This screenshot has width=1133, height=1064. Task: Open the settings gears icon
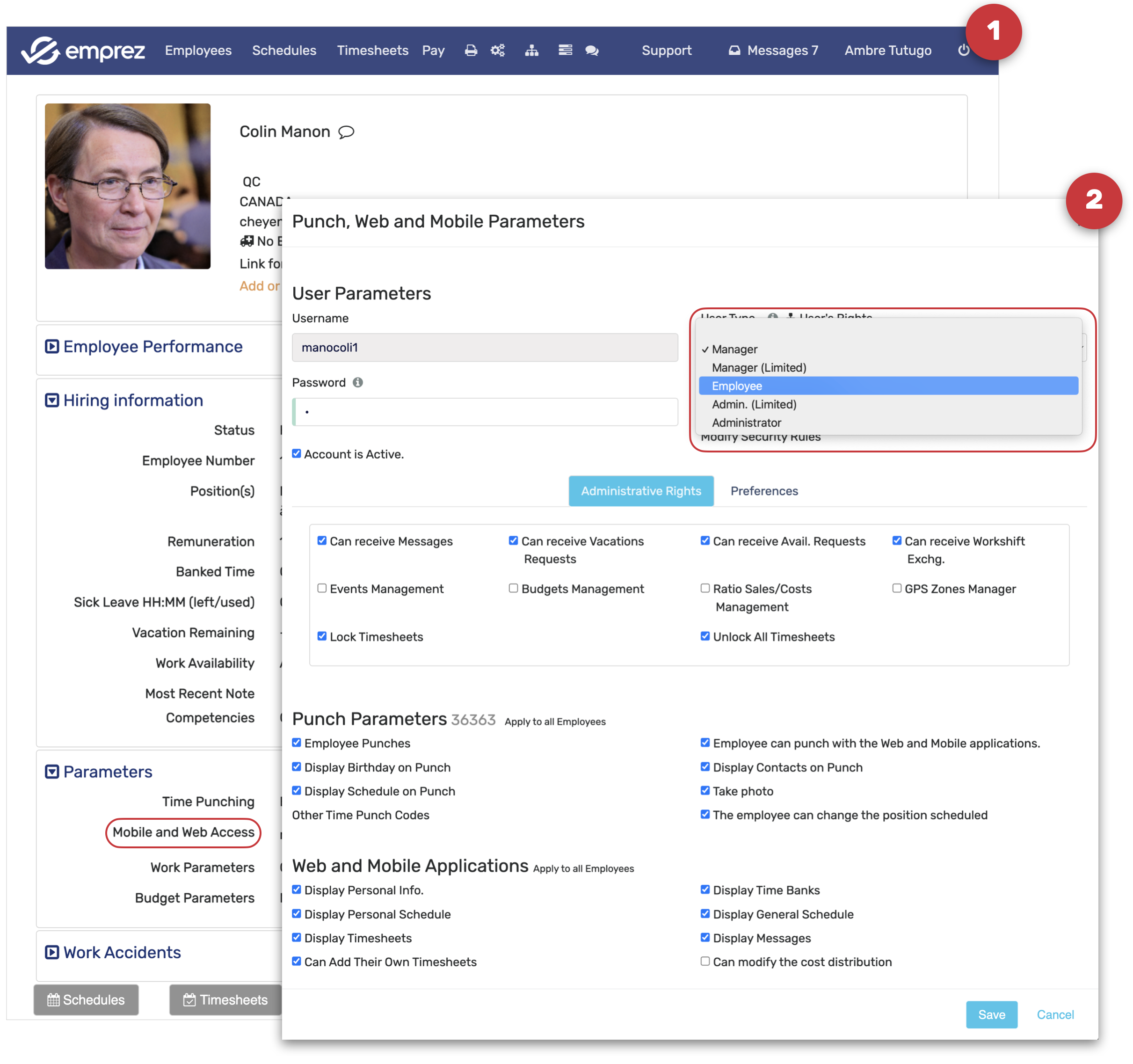click(498, 51)
